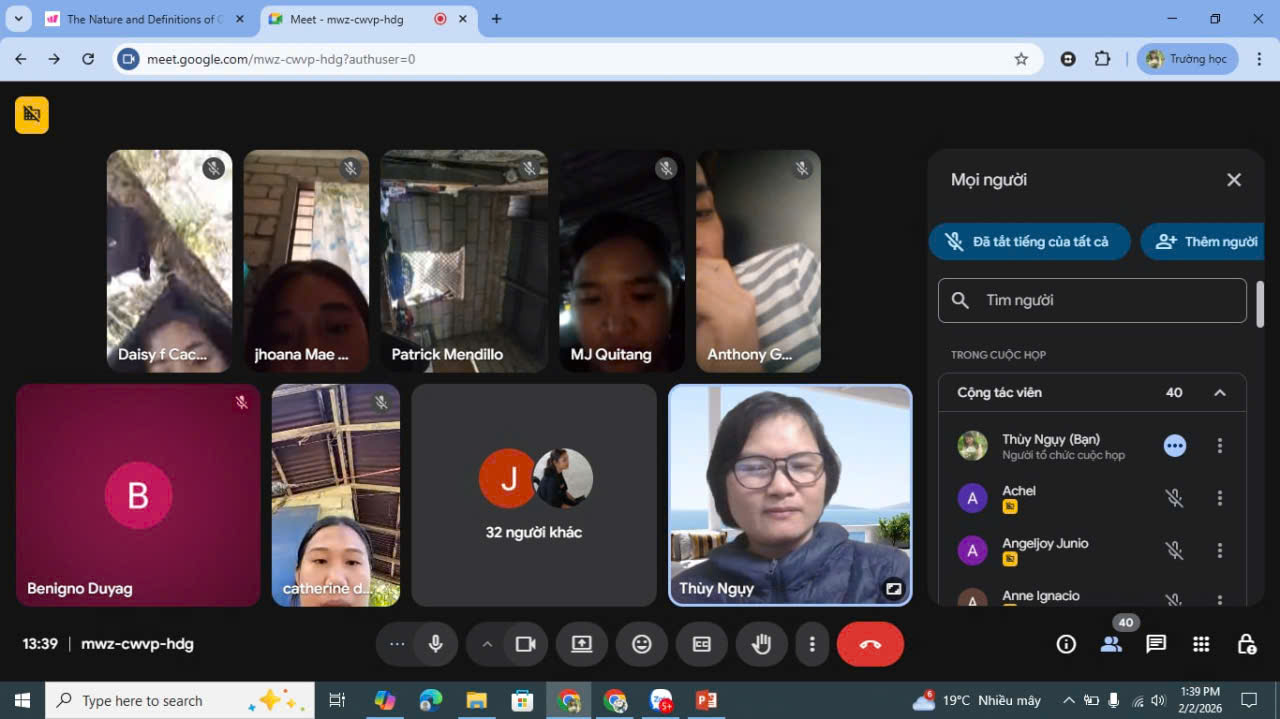The height and width of the screenshot is (719, 1280).
Task: Raise your hand in the meeting
Action: point(762,644)
